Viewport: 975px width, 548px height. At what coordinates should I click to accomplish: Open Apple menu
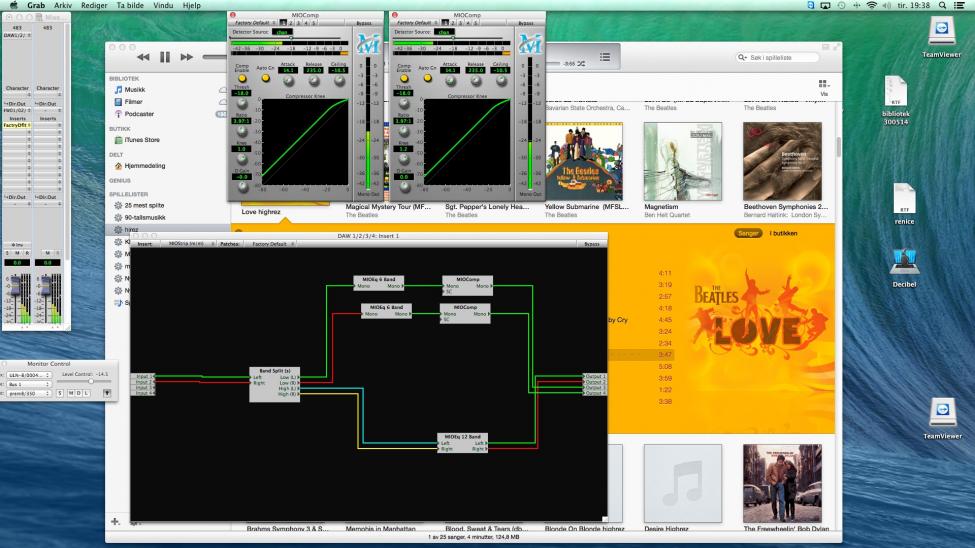pyautogui.click(x=13, y=5)
